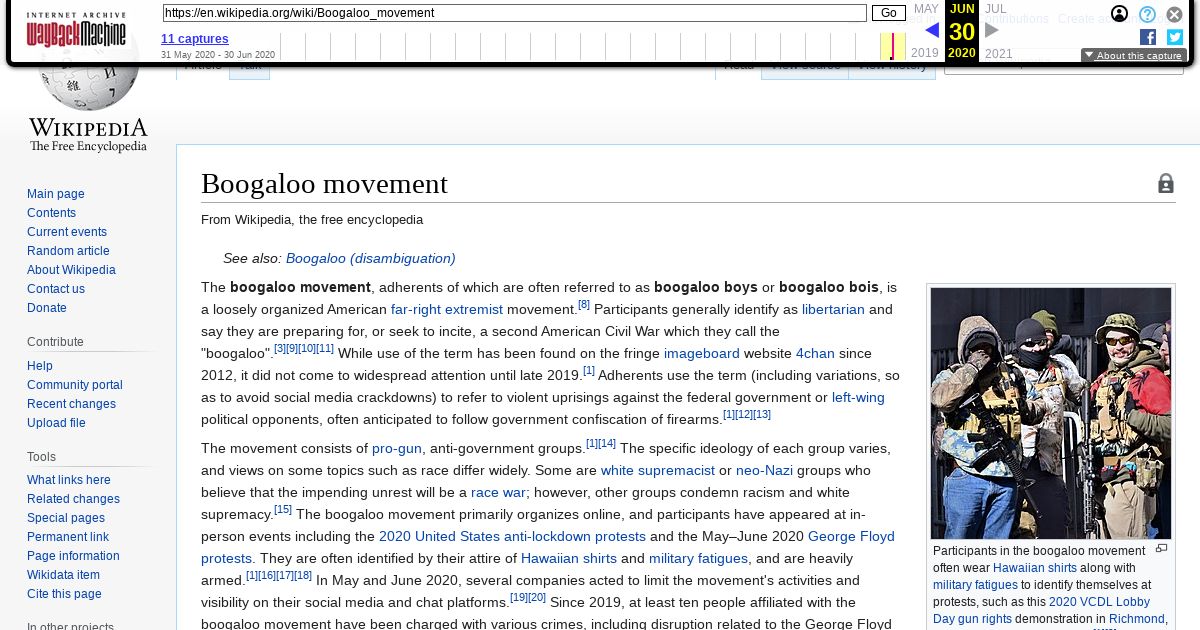This screenshot has height=630, width=1200.
Task: Go to previous capture with blue arrow
Action: (x=931, y=30)
